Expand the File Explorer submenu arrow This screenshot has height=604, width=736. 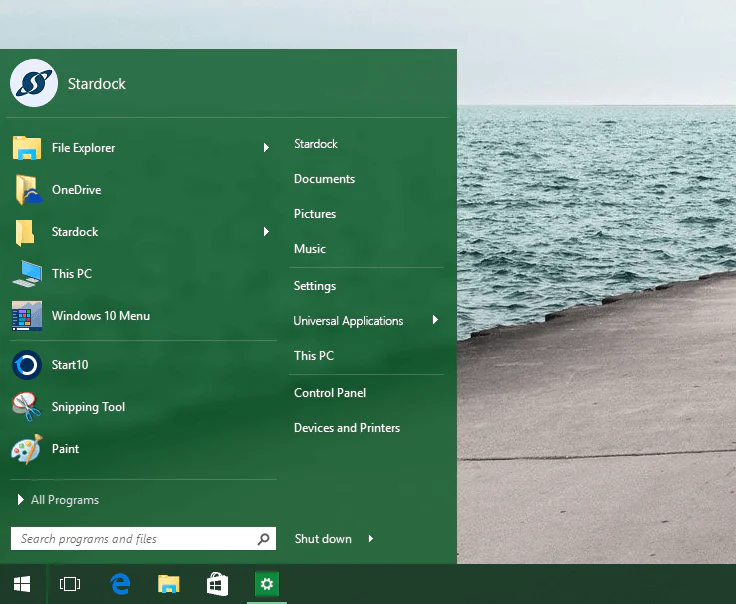point(266,148)
